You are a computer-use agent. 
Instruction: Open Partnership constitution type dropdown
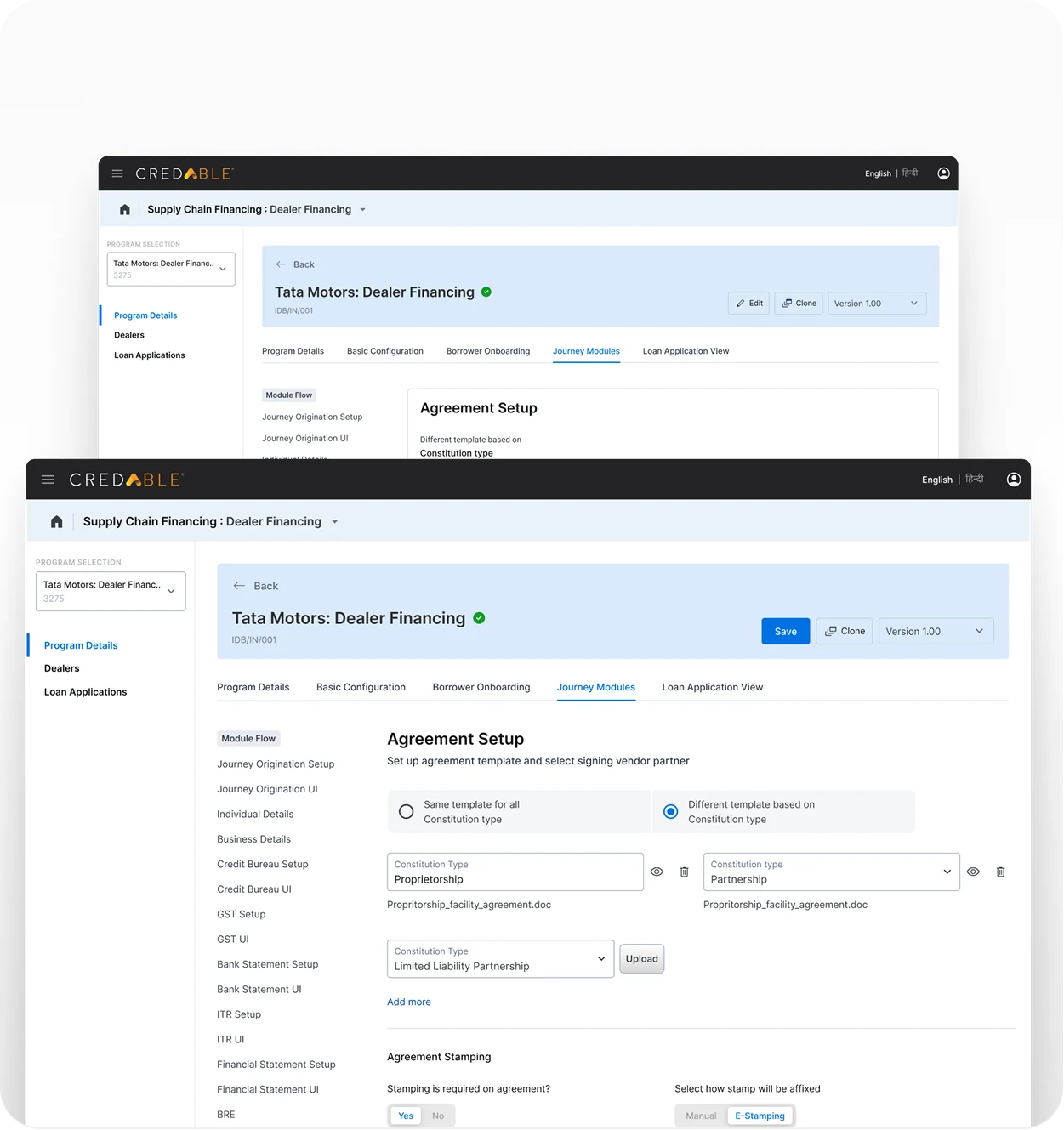[x=832, y=872]
